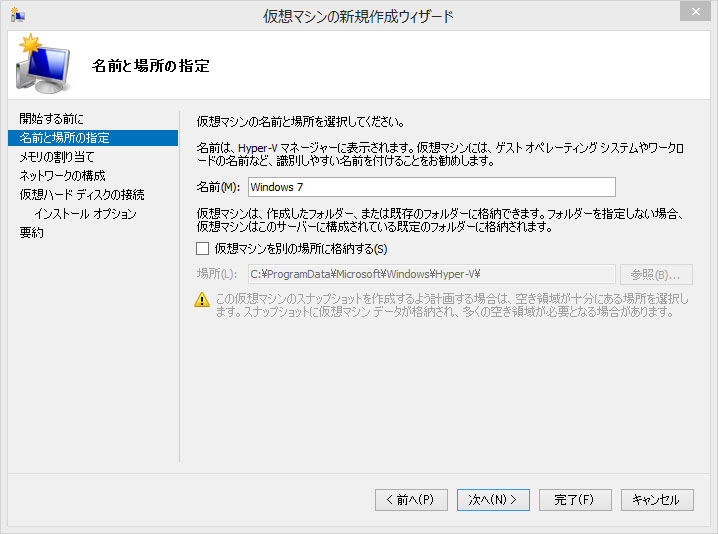Click the window title 仮想マシンの新規作成ウィザード

pos(358,16)
